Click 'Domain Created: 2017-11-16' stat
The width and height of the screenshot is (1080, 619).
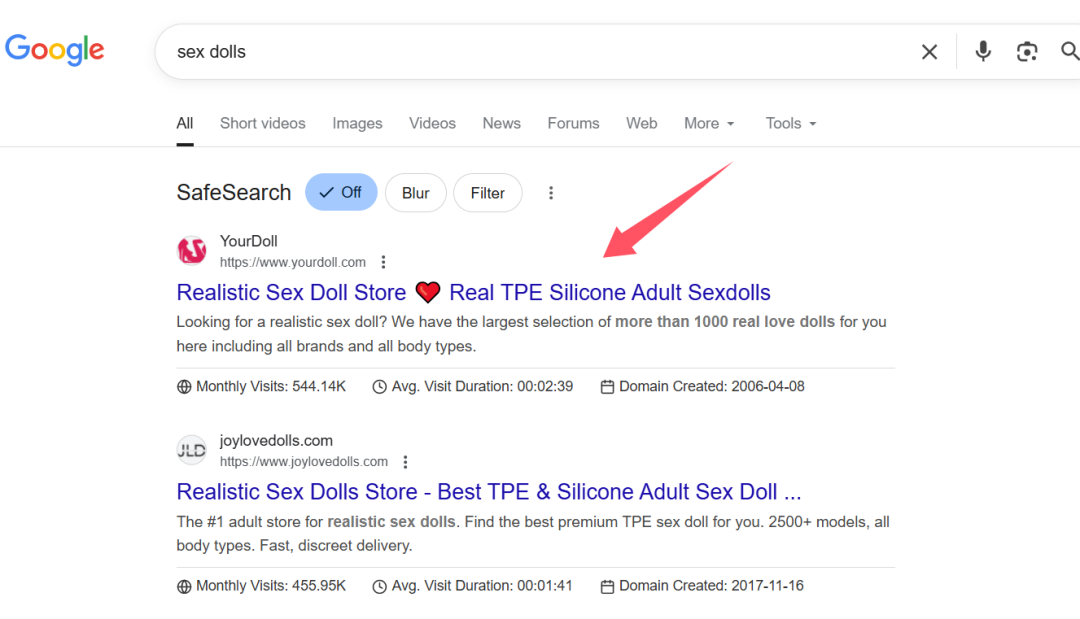(712, 586)
